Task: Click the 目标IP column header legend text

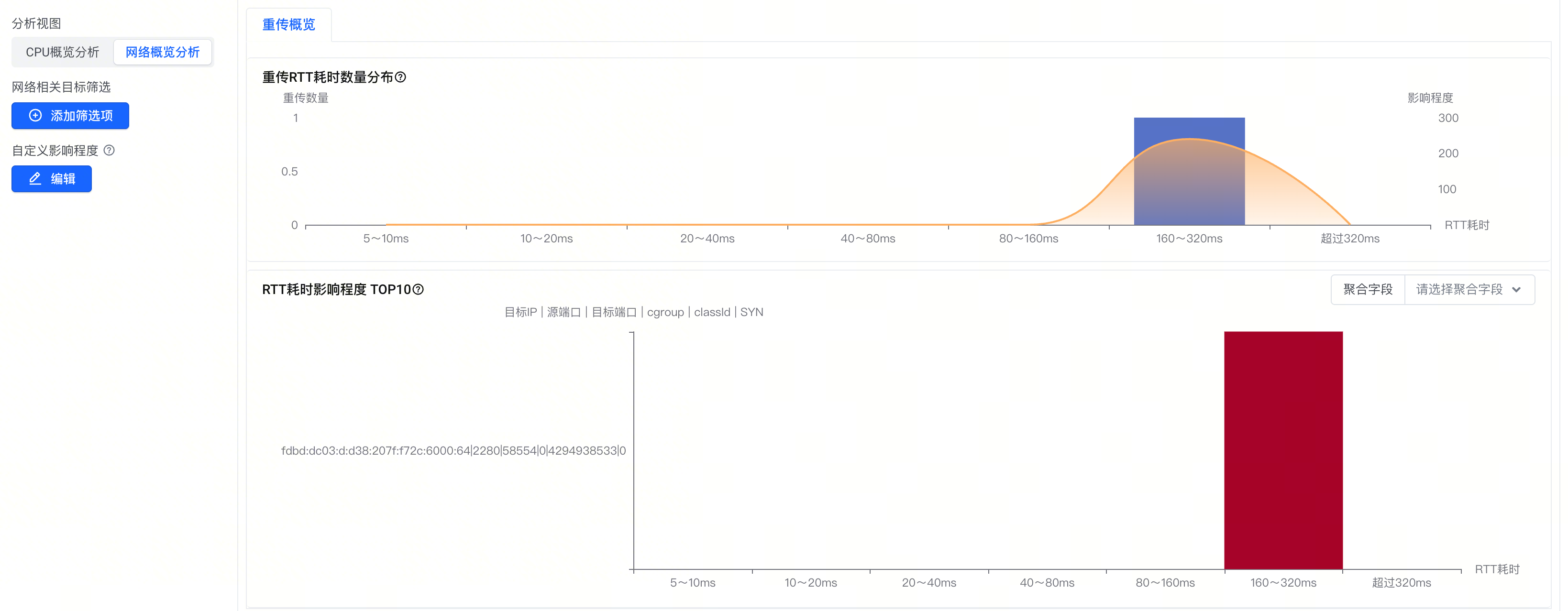Action: (x=520, y=312)
